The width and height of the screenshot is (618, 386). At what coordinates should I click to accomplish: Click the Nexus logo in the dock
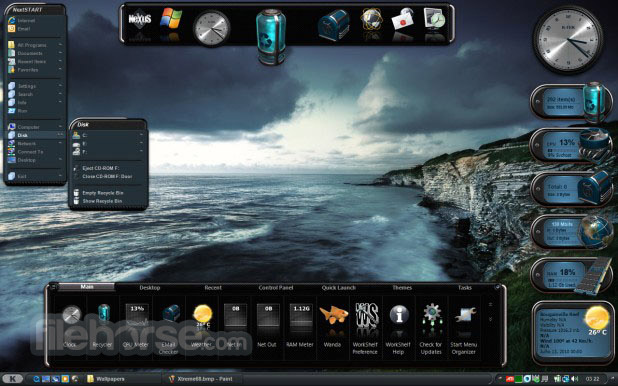point(140,20)
